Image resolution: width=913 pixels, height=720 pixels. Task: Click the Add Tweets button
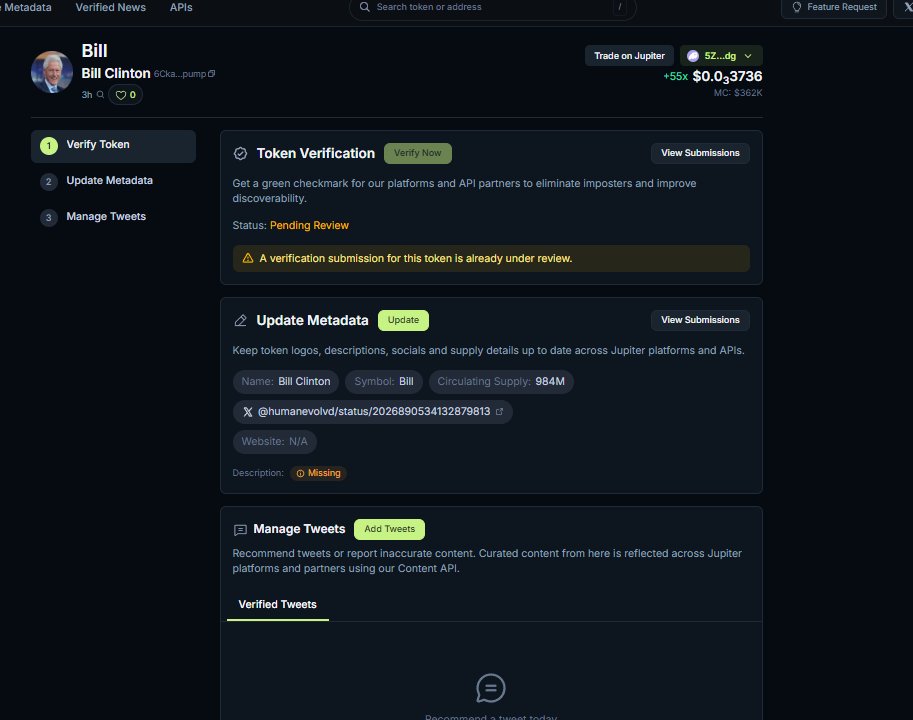pyautogui.click(x=390, y=529)
